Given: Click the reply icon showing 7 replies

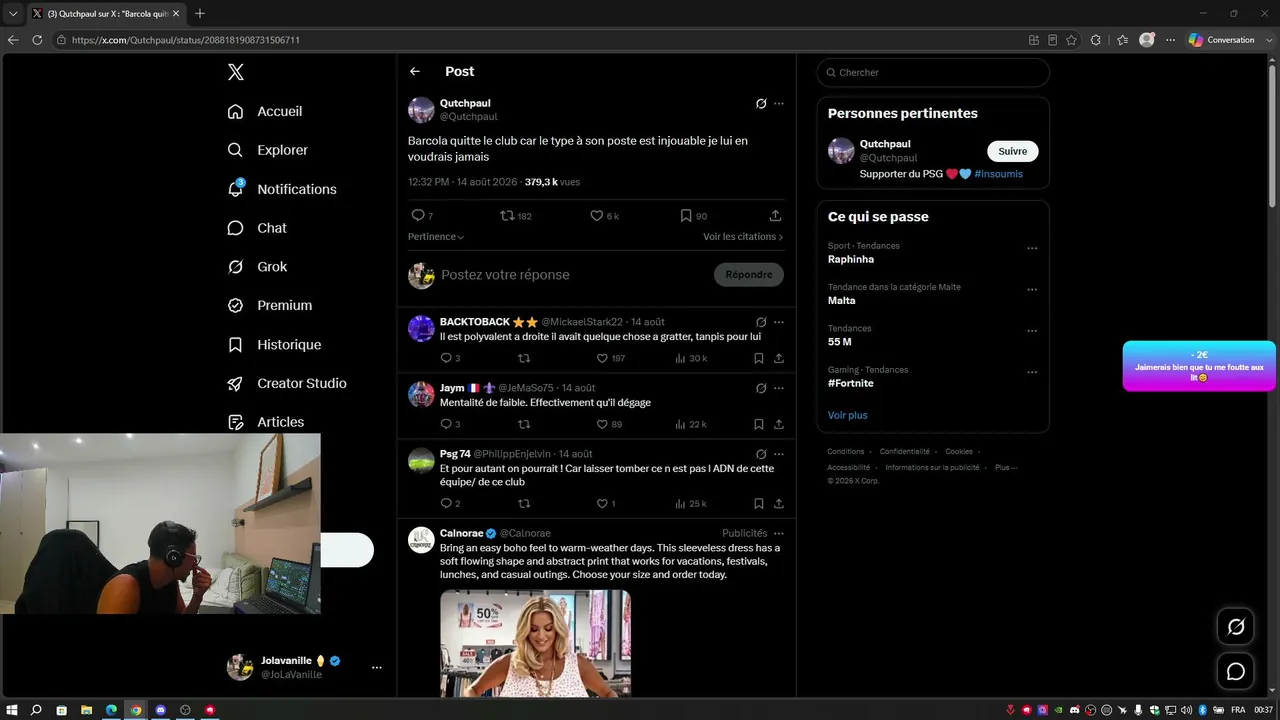Looking at the screenshot, I should (418, 215).
